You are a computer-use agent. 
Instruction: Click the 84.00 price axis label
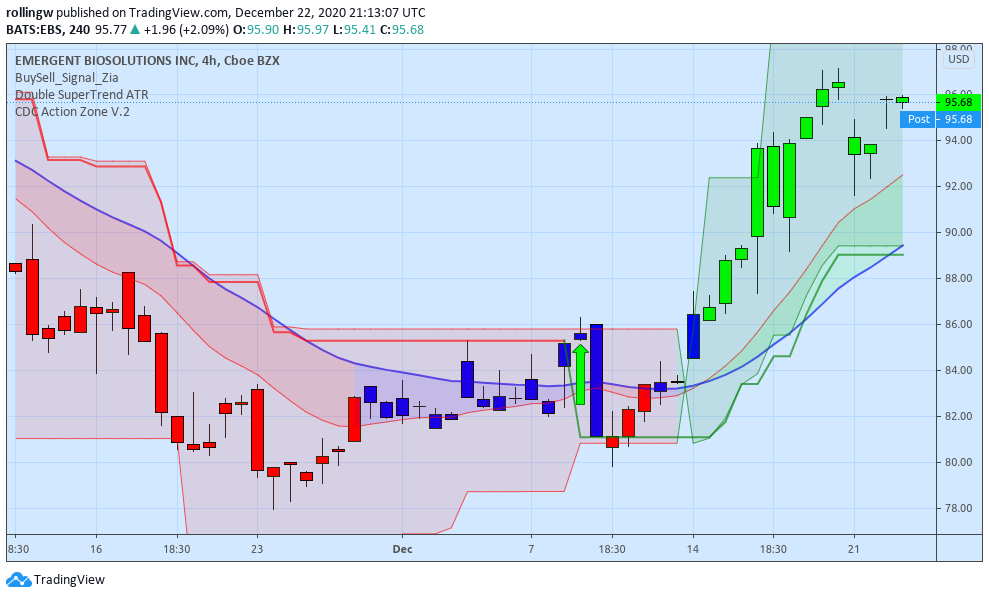pyautogui.click(x=958, y=370)
